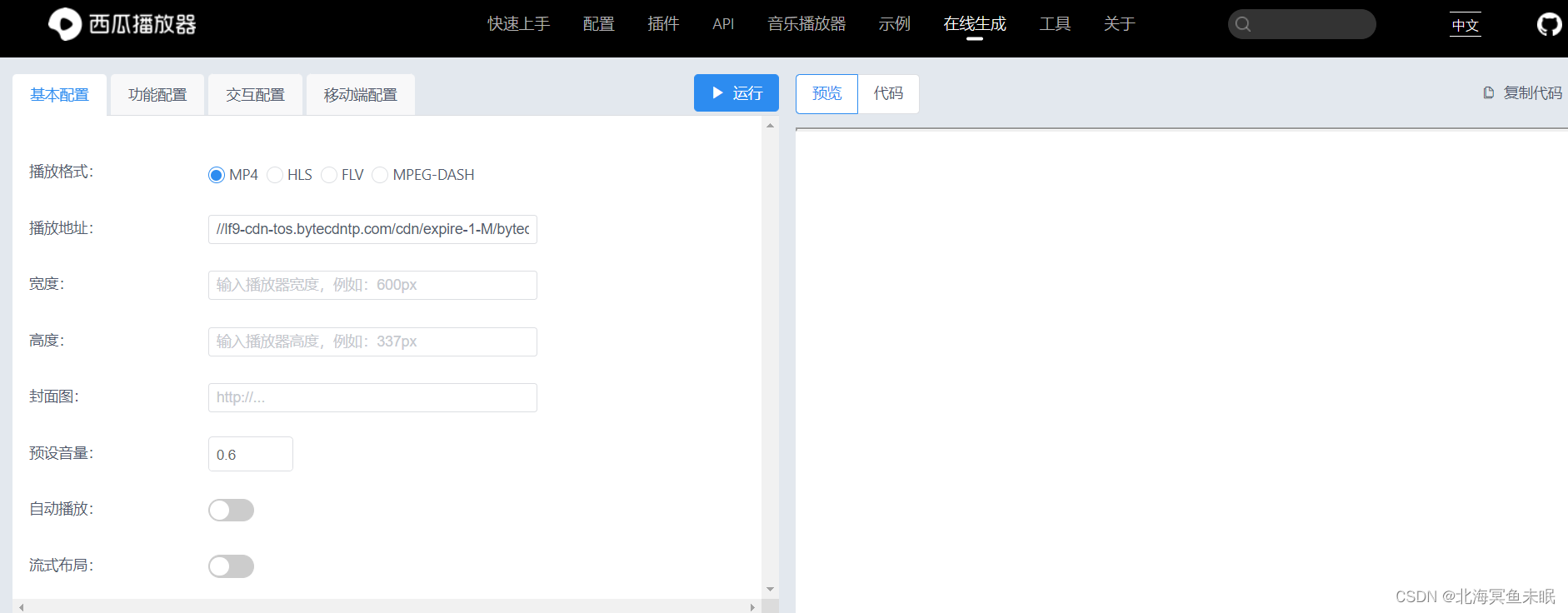The width and height of the screenshot is (1568, 613).
Task: Open the 插件 navigation item
Action: (x=663, y=24)
